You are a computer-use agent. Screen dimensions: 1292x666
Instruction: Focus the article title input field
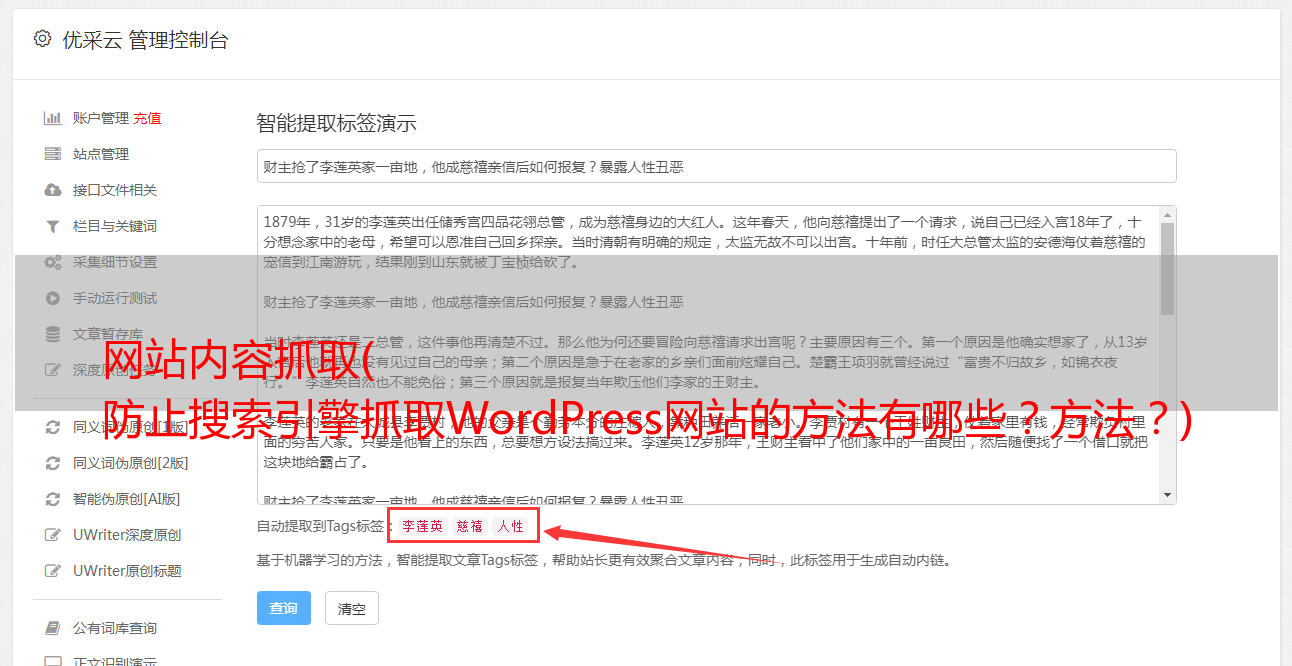click(x=716, y=166)
